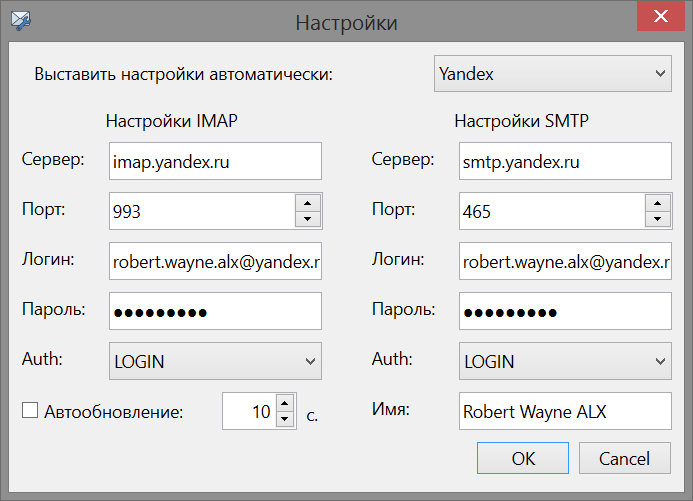Decrease the auto-refresh interval with the down arrow
The image size is (693, 501).
coord(285,419)
